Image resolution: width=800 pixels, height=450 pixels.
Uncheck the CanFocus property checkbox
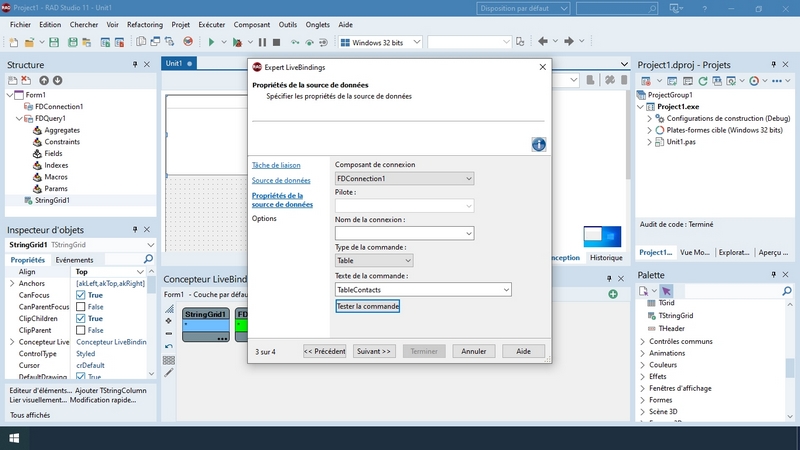[82, 295]
